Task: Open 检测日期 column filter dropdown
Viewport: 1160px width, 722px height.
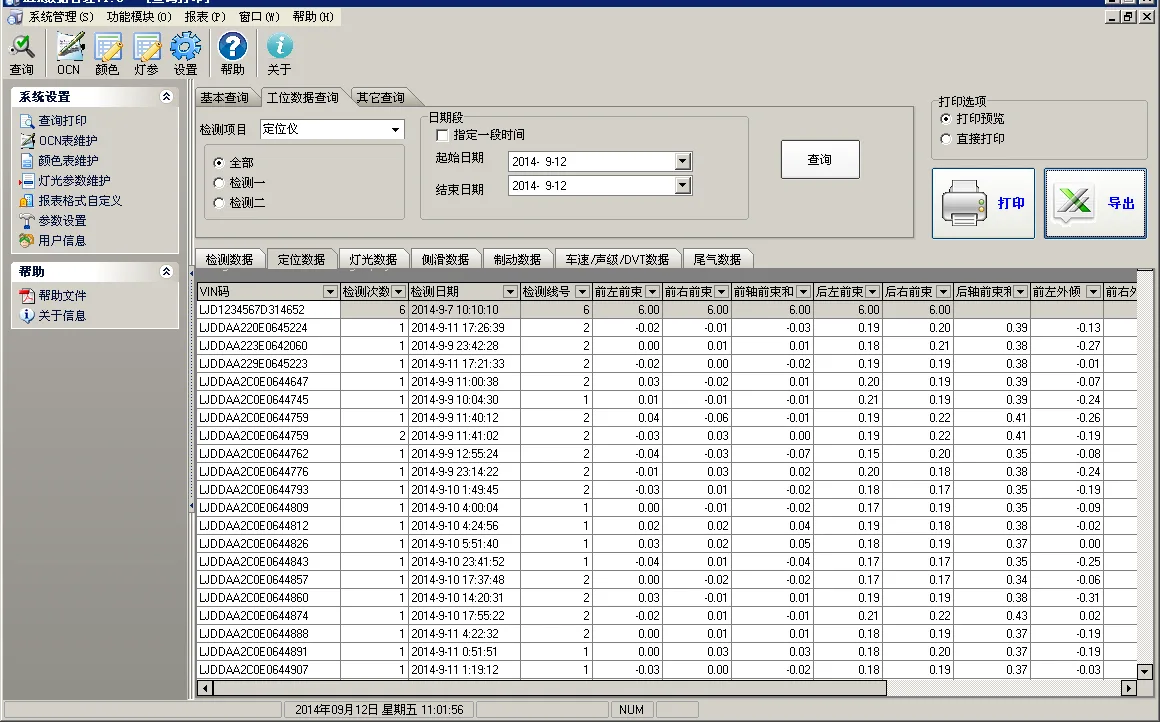Action: point(510,292)
